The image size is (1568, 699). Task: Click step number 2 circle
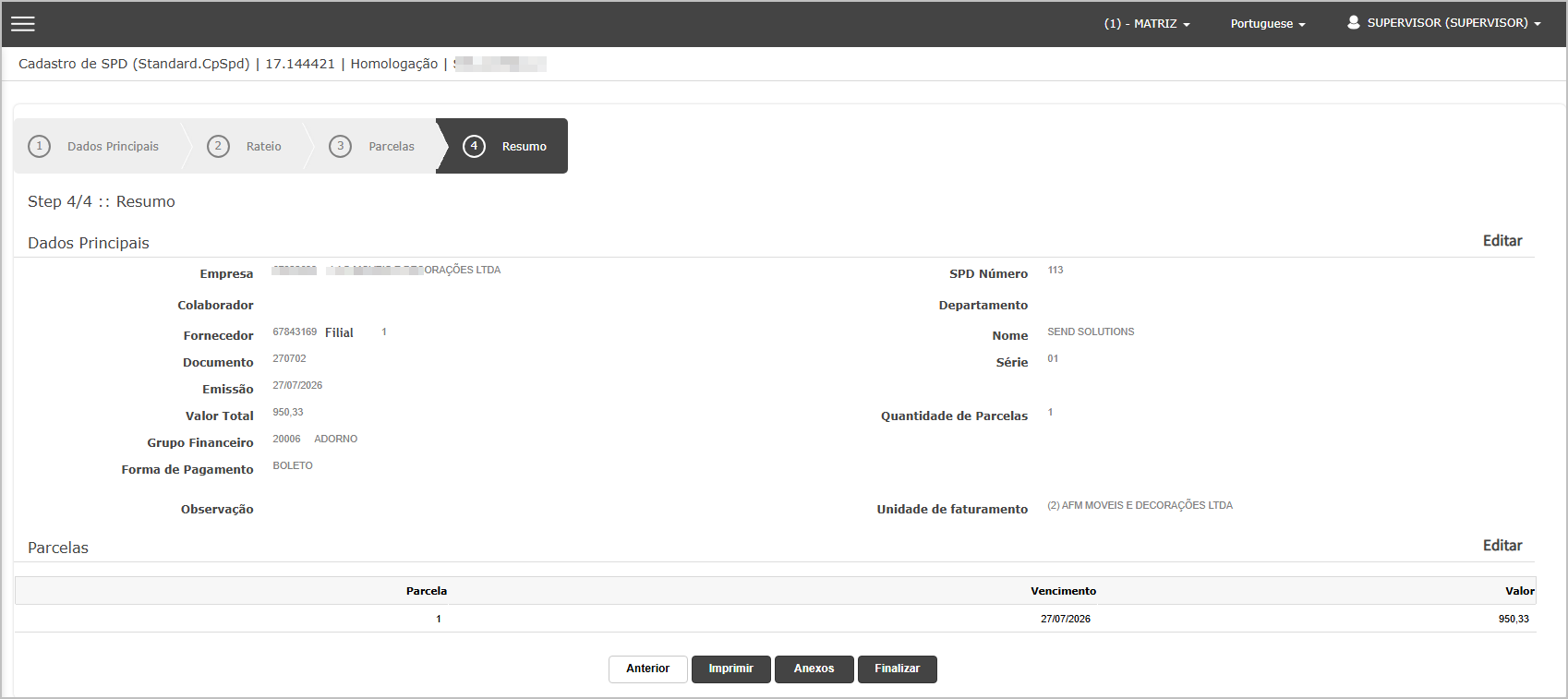coord(218,146)
